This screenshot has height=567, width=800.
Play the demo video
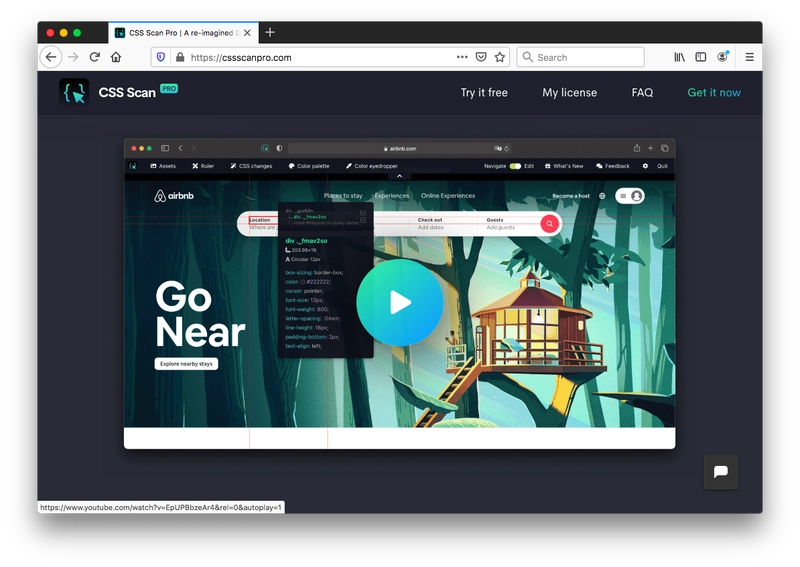coord(399,303)
